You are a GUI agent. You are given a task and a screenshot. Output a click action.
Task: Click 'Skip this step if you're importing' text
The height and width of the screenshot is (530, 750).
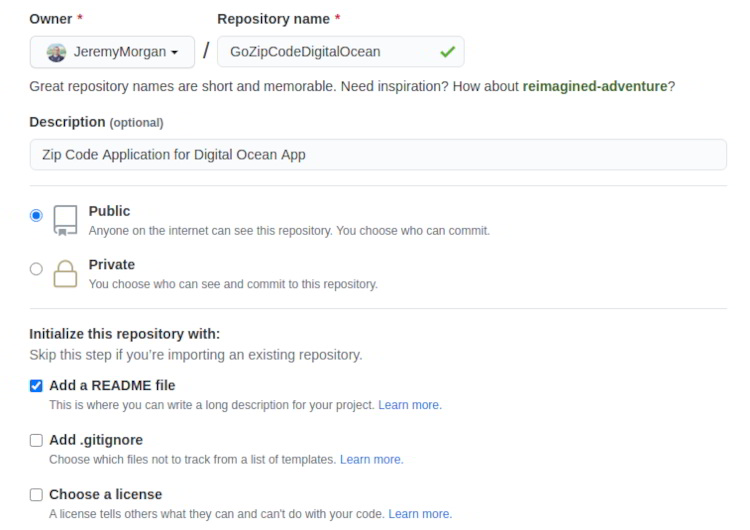point(196,355)
